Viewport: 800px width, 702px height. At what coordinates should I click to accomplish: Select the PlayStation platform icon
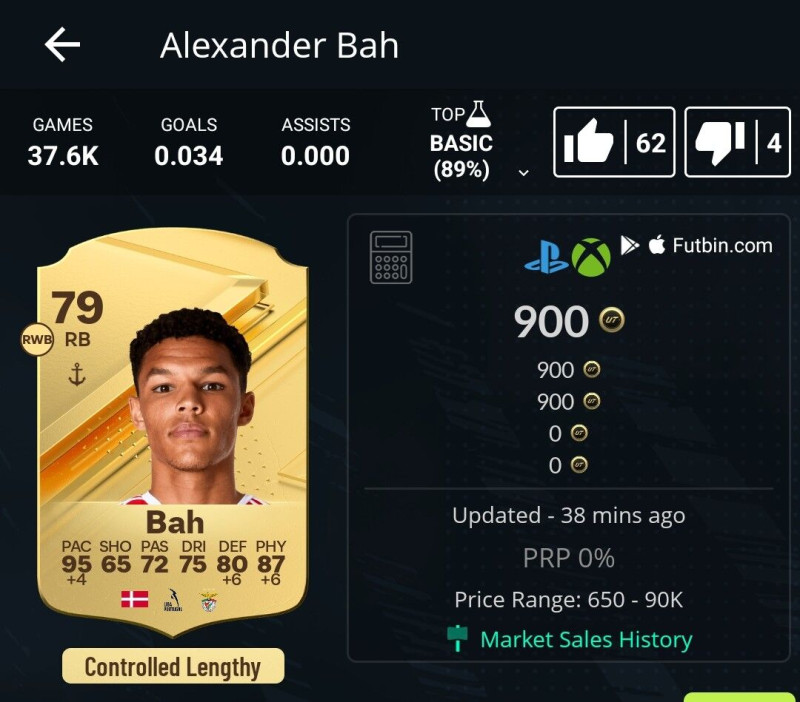point(546,258)
